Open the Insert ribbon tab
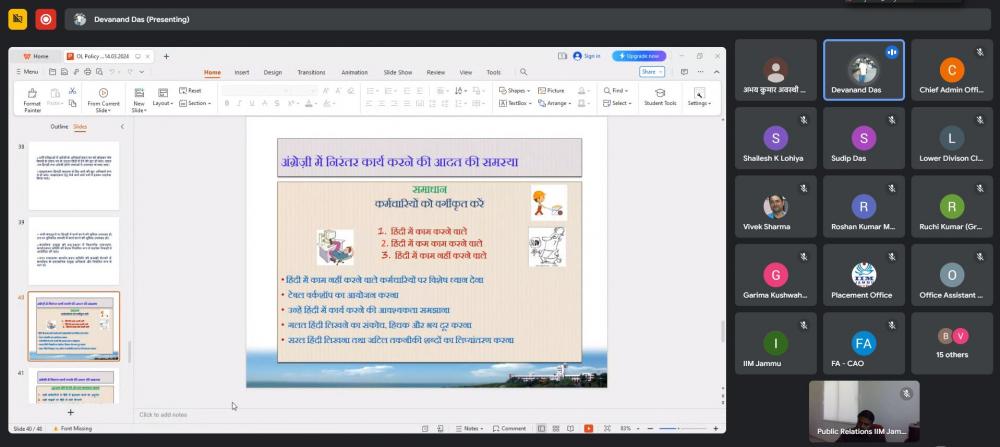This screenshot has height=447, width=1000. pyautogui.click(x=242, y=72)
